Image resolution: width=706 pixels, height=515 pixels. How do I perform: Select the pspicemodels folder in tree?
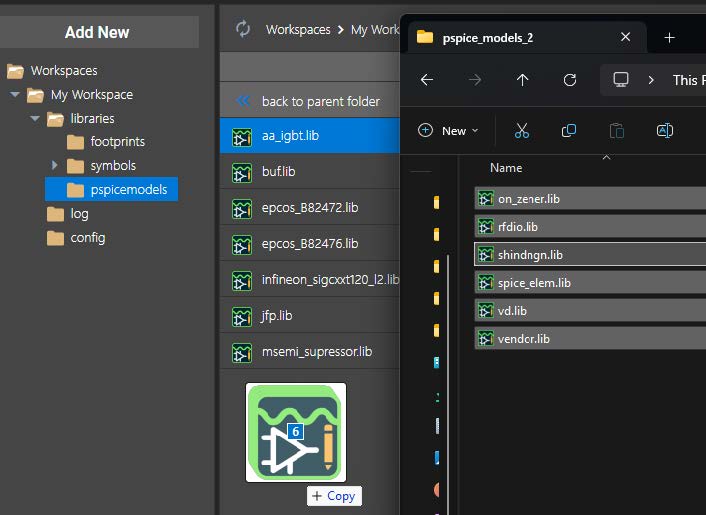(x=111, y=190)
